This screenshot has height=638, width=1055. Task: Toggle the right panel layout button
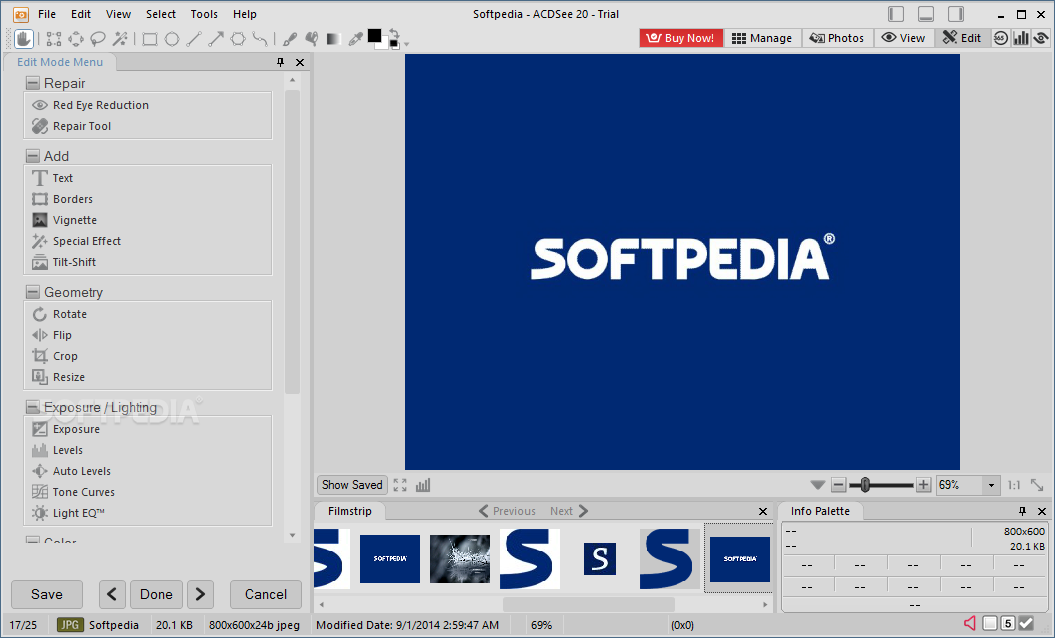955,14
